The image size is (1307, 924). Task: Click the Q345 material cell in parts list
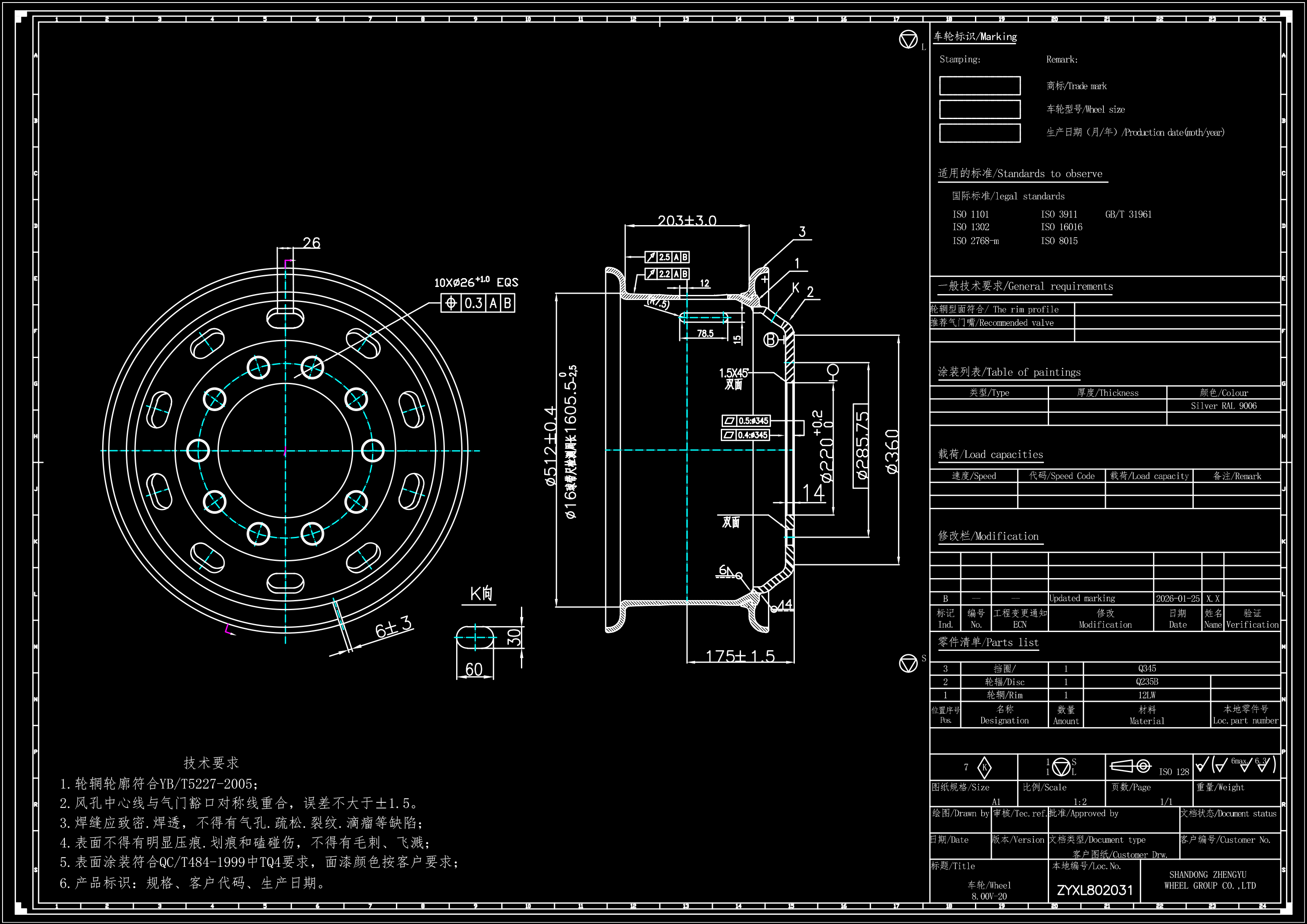pyautogui.click(x=1147, y=668)
